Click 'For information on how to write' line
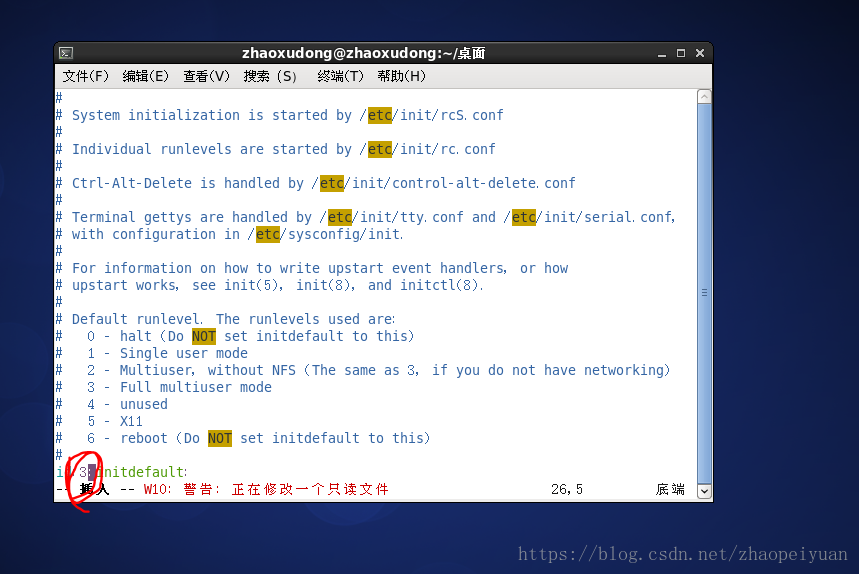This screenshot has height=574, width=859. click(x=312, y=268)
